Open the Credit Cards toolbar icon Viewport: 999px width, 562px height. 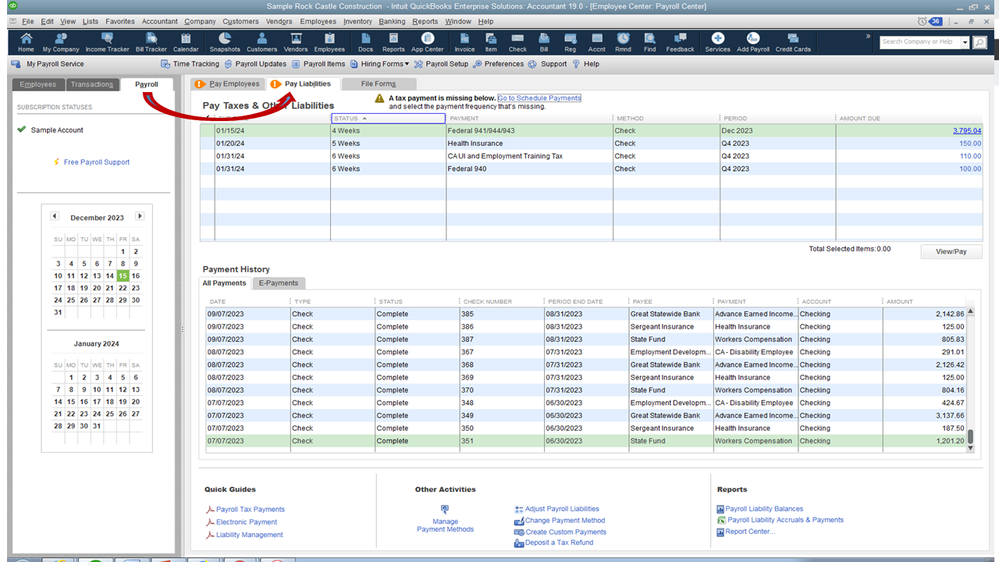793,41
